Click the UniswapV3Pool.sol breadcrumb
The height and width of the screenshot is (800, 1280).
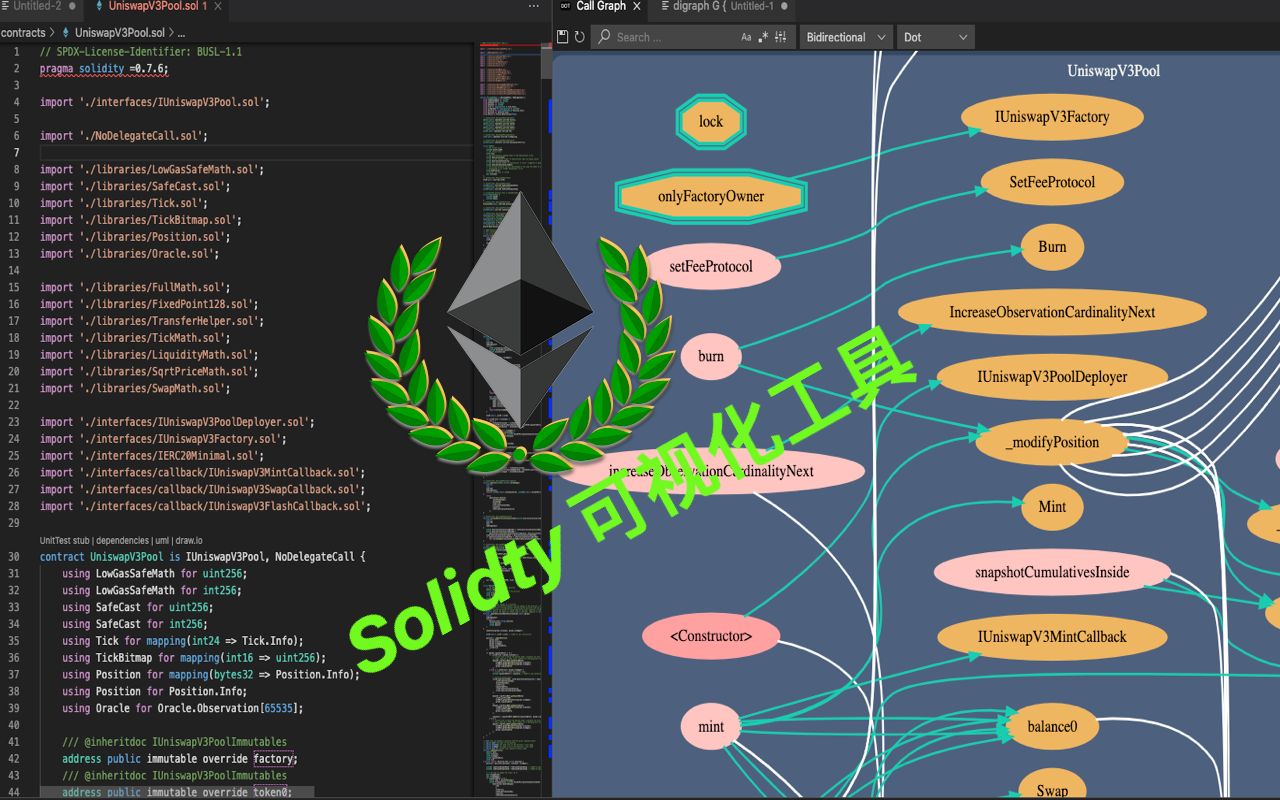(119, 33)
